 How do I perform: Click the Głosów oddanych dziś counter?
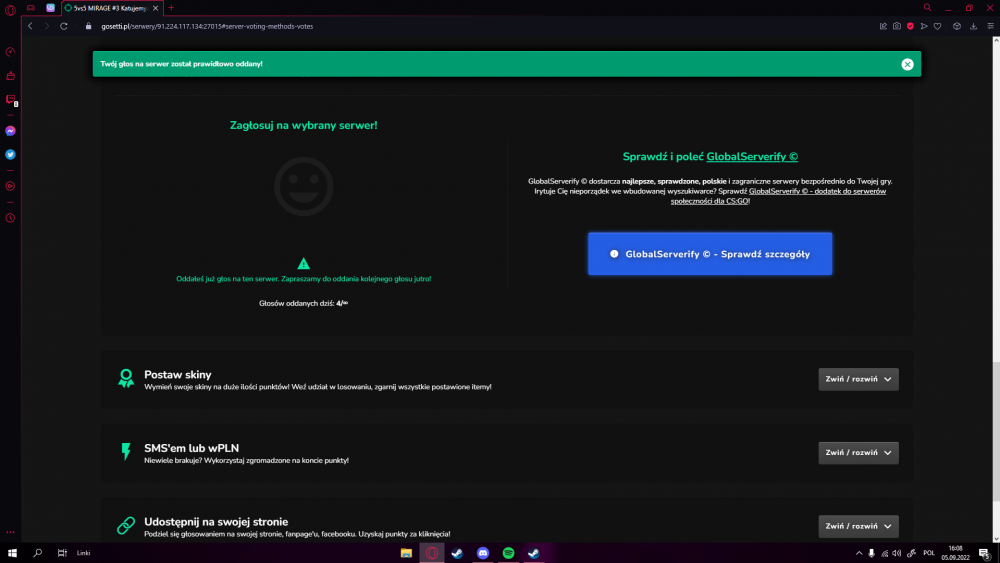[304, 303]
